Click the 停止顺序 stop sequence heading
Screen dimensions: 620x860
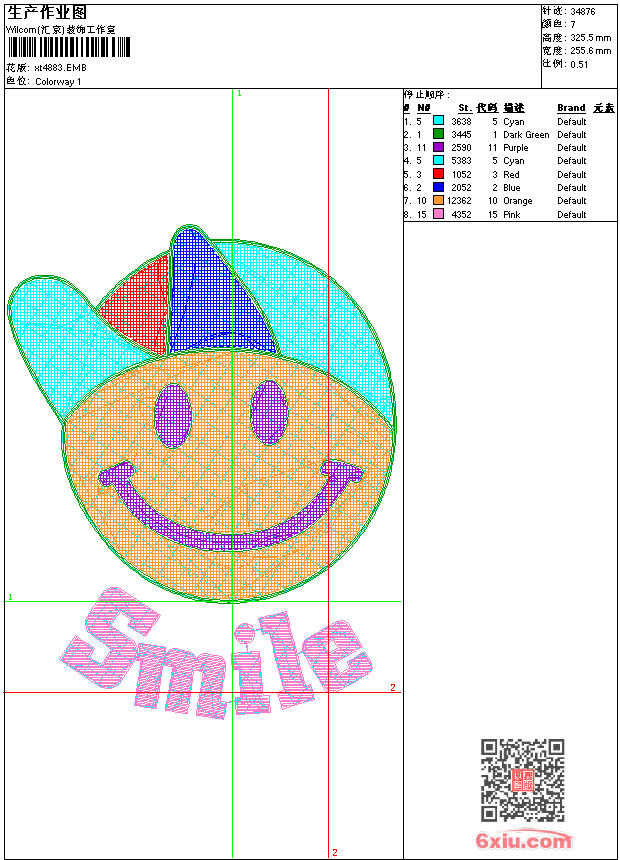click(427, 95)
